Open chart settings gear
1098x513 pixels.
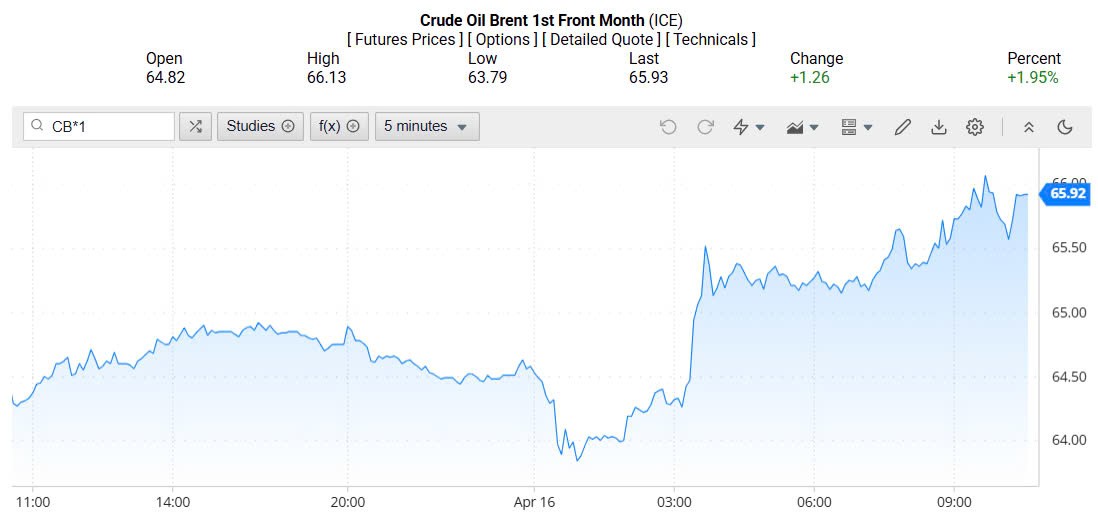[975, 127]
